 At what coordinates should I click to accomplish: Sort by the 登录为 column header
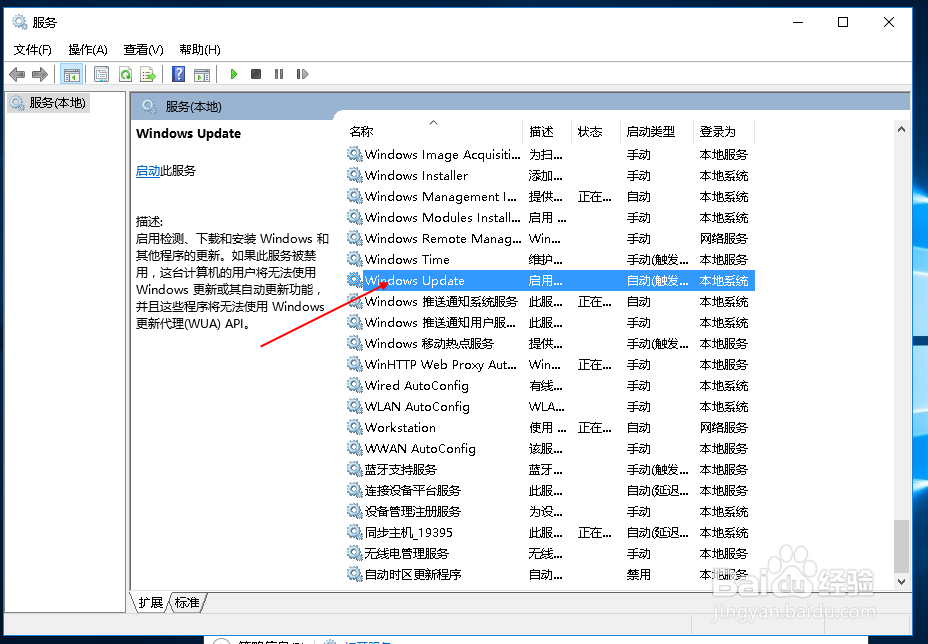[x=724, y=131]
